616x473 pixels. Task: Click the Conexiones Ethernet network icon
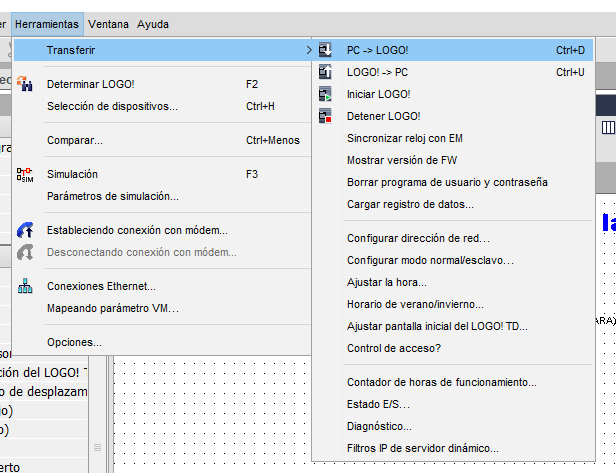25,286
